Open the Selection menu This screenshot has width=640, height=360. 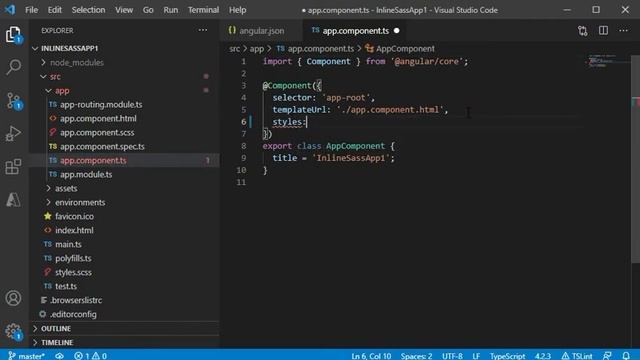click(89, 10)
